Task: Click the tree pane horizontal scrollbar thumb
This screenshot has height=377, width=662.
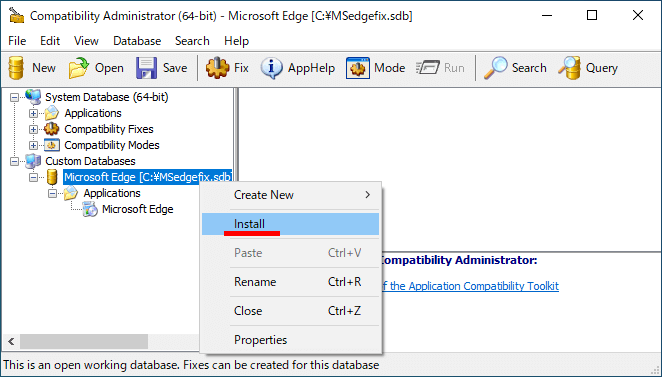Action: [84, 342]
